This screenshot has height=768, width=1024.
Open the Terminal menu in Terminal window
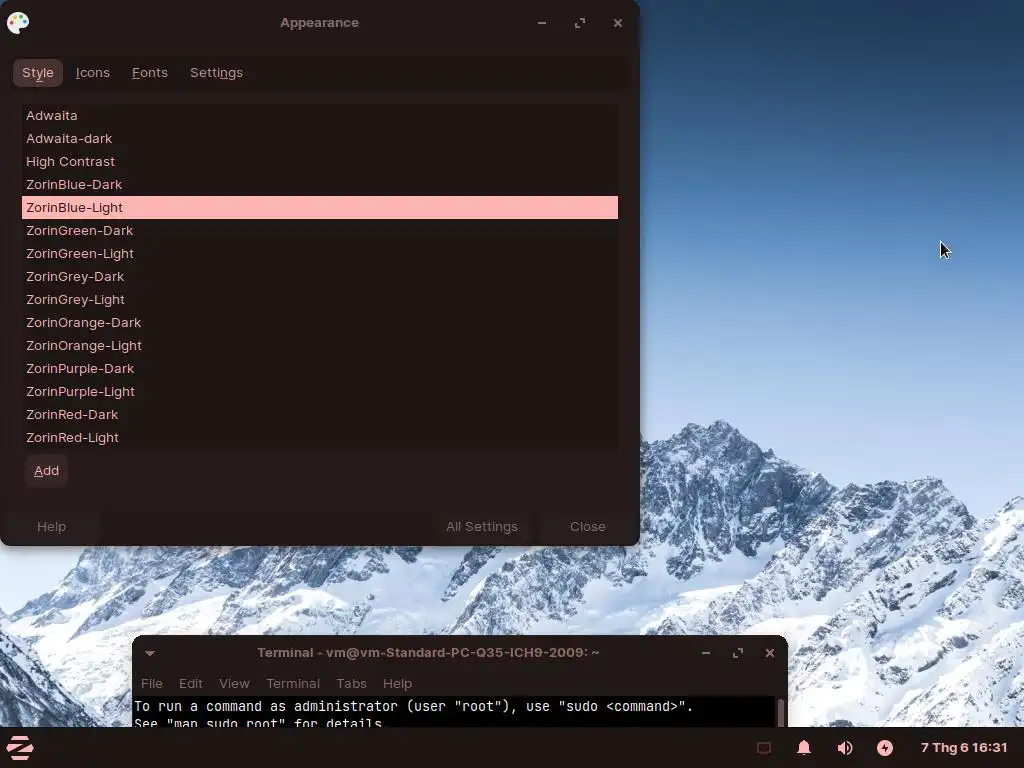click(293, 683)
